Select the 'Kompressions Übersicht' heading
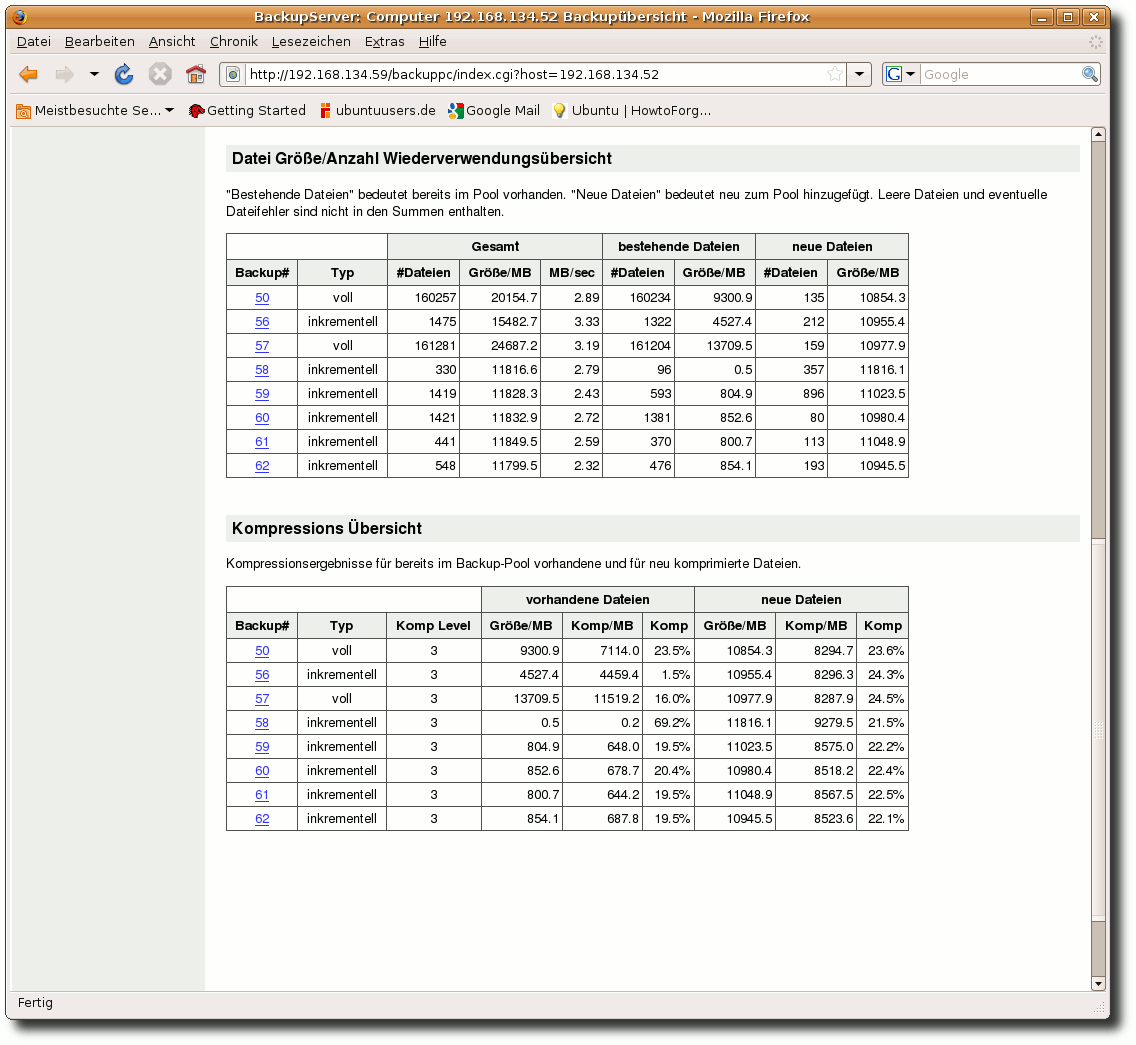The width and height of the screenshot is (1136, 1045). pyautogui.click(x=327, y=528)
